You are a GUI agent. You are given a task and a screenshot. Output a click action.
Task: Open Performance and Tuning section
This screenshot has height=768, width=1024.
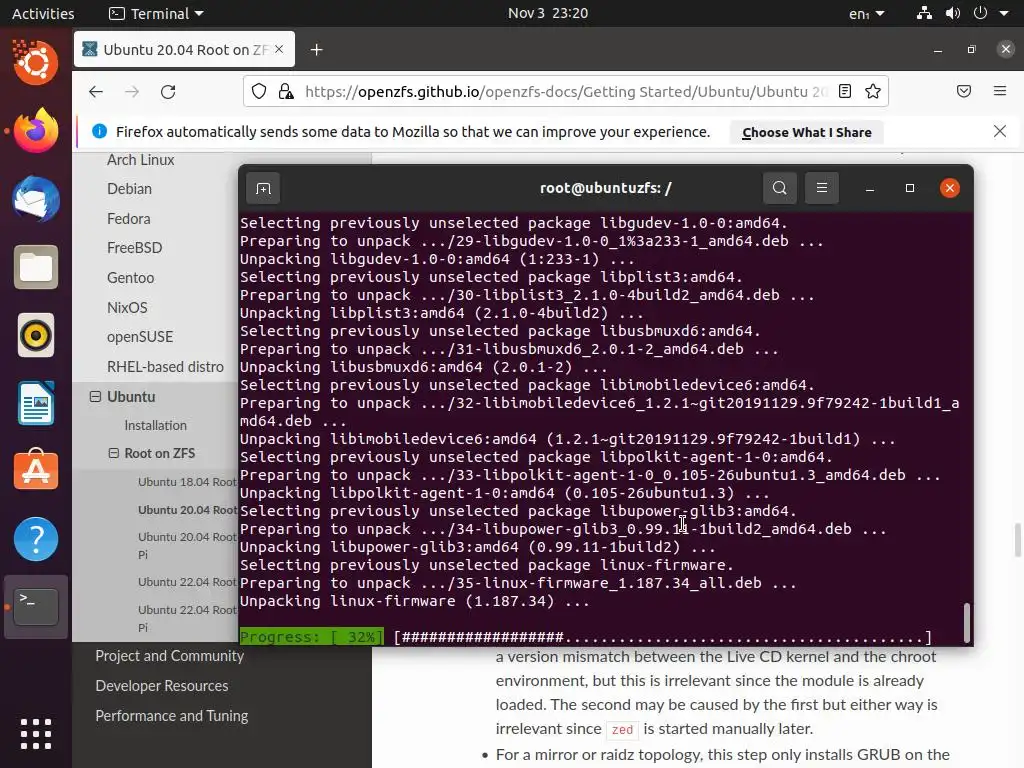[172, 716]
